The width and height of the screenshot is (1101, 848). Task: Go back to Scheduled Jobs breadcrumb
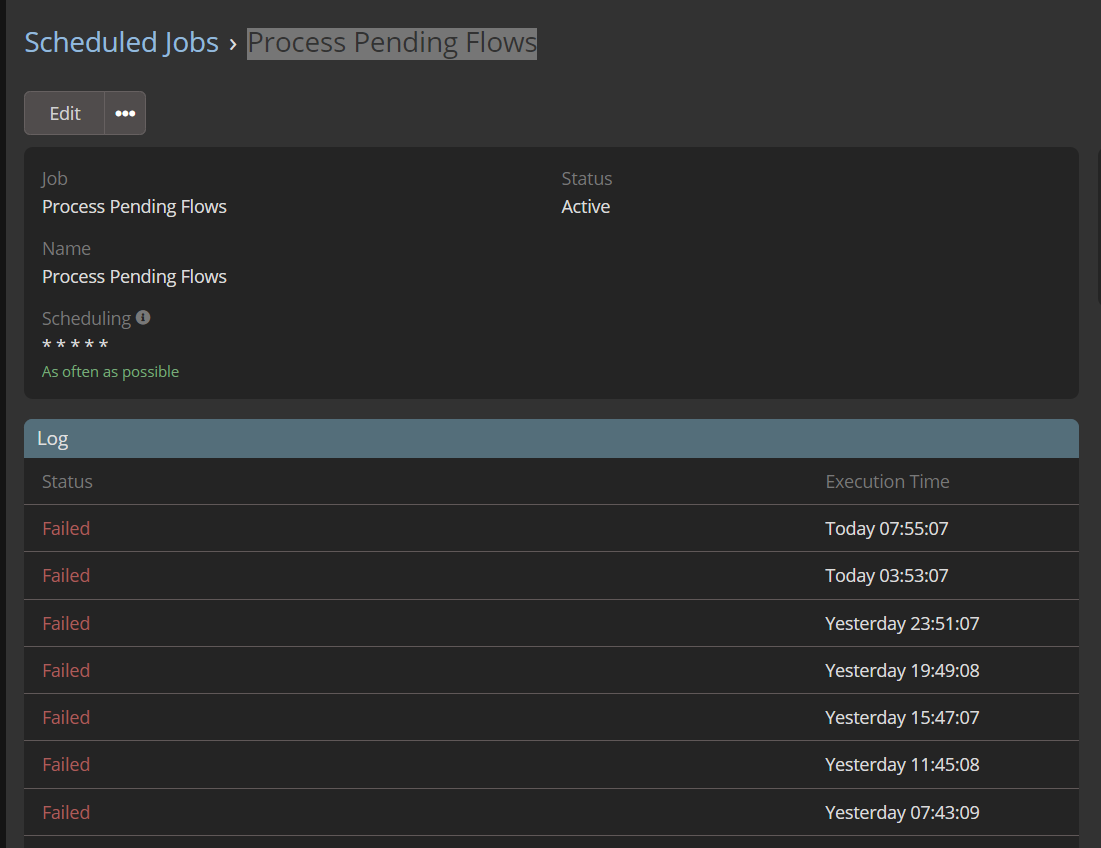click(x=121, y=43)
